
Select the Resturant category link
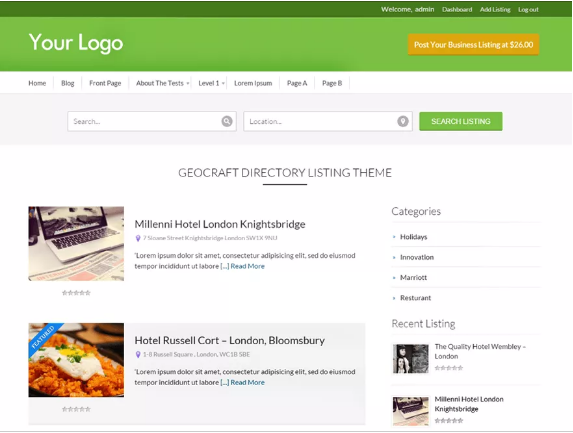(415, 298)
